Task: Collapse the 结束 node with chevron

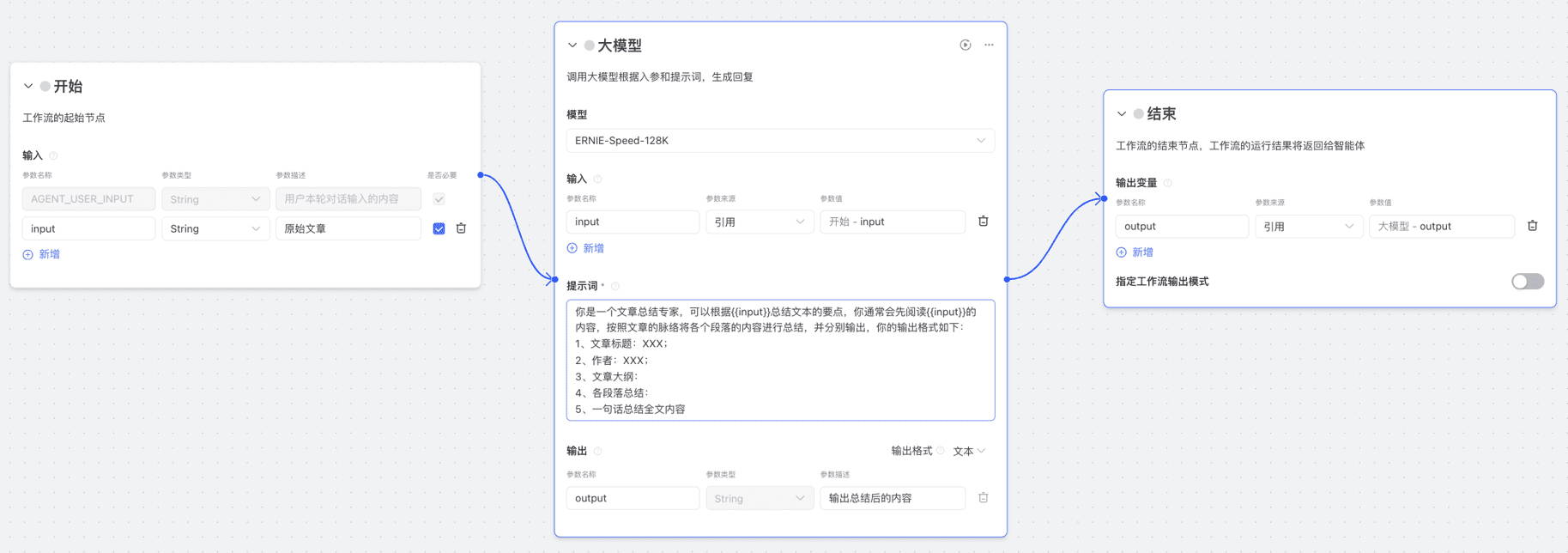Action: click(x=1121, y=114)
